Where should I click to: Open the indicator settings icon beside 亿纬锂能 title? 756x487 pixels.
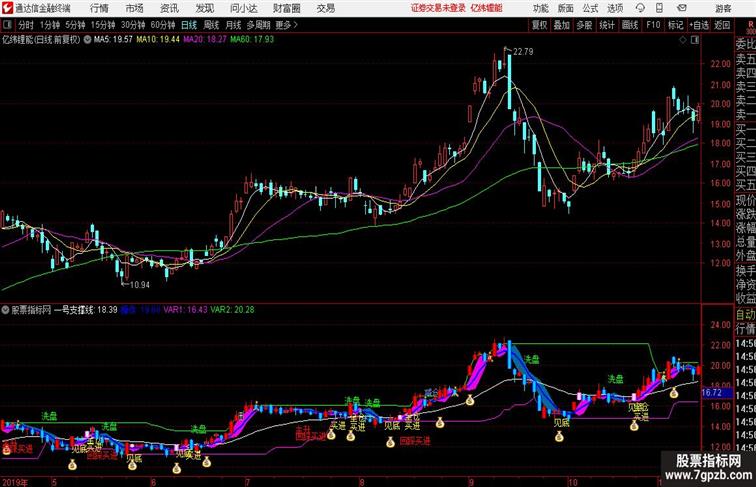pos(87,40)
